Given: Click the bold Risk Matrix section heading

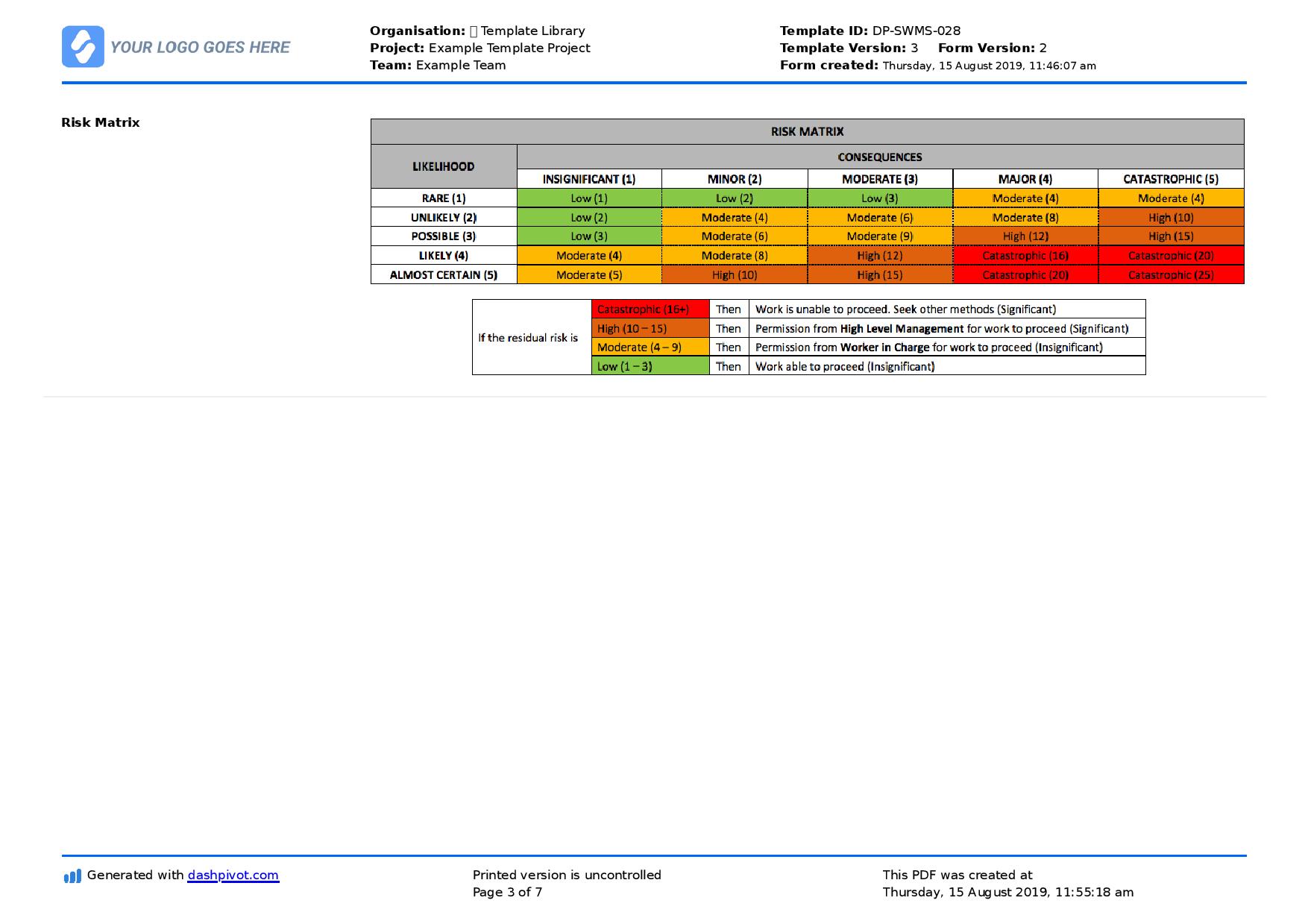Looking at the screenshot, I should (x=101, y=122).
